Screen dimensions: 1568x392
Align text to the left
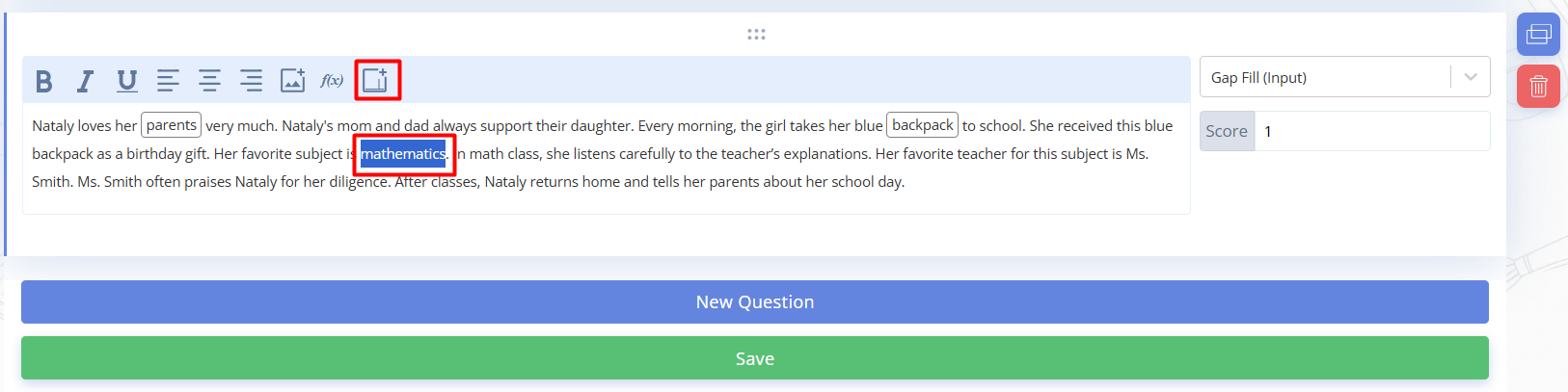tap(168, 81)
